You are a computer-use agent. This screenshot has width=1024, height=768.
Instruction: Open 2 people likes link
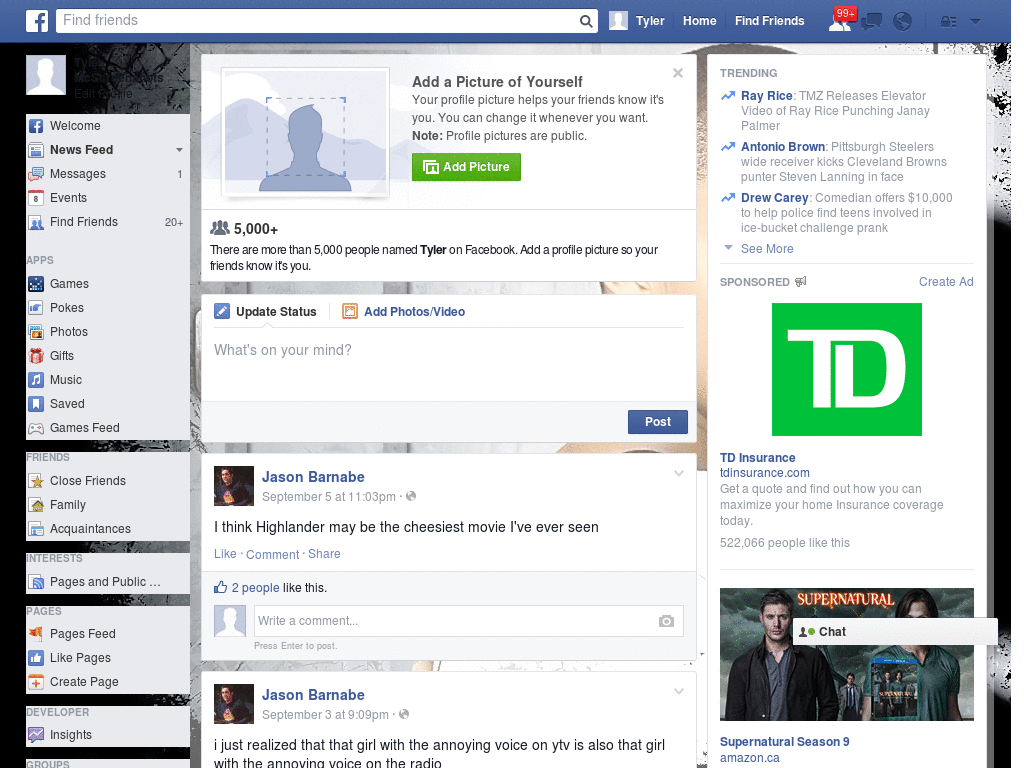[255, 588]
